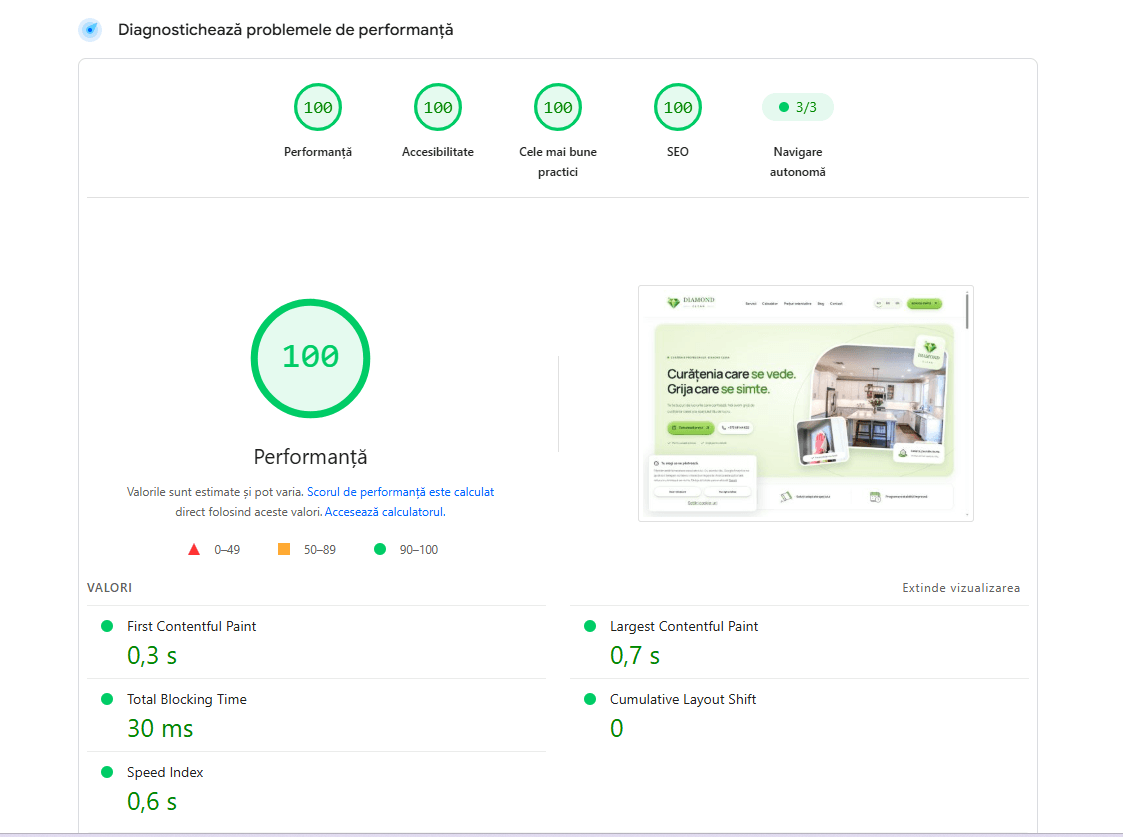Click the '0,6 s' Speed Index value

tap(152, 802)
